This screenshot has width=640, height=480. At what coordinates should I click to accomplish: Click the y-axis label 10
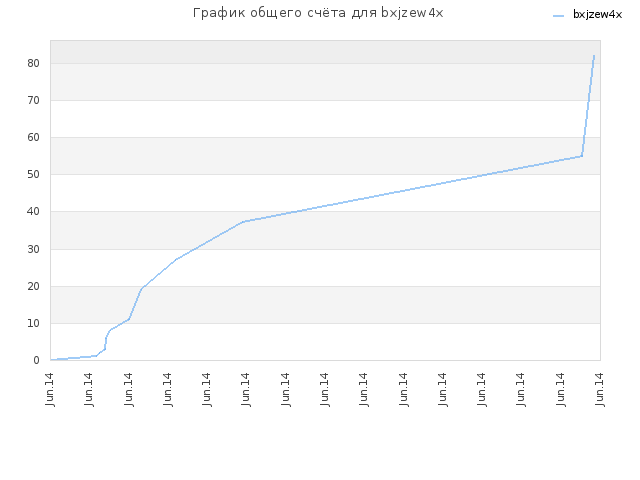33,323
